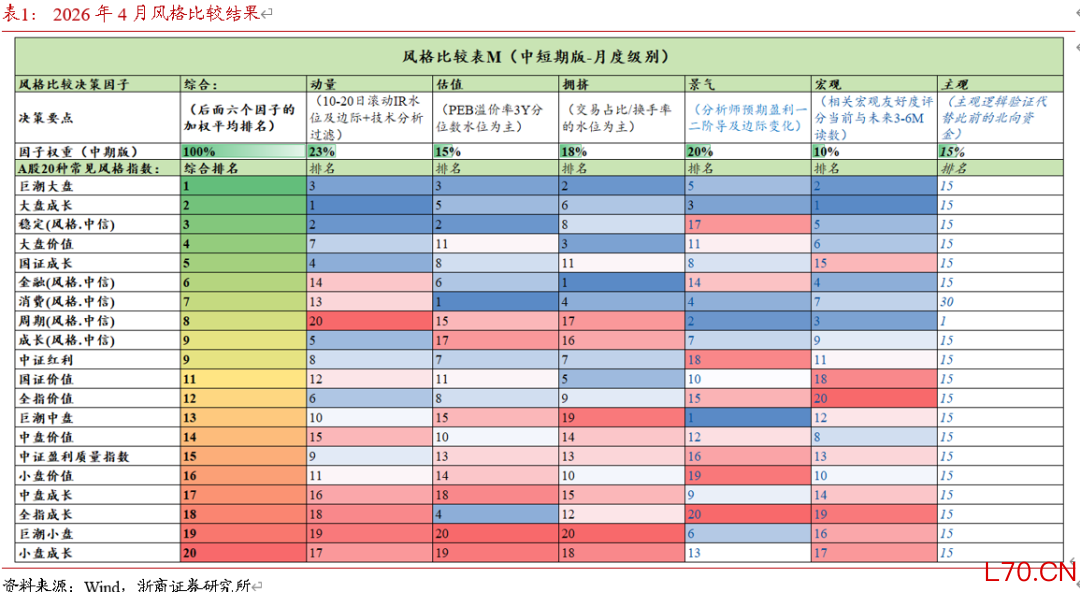Click the 拥挤 factor header
This screenshot has width=1080, height=592.
575,85
